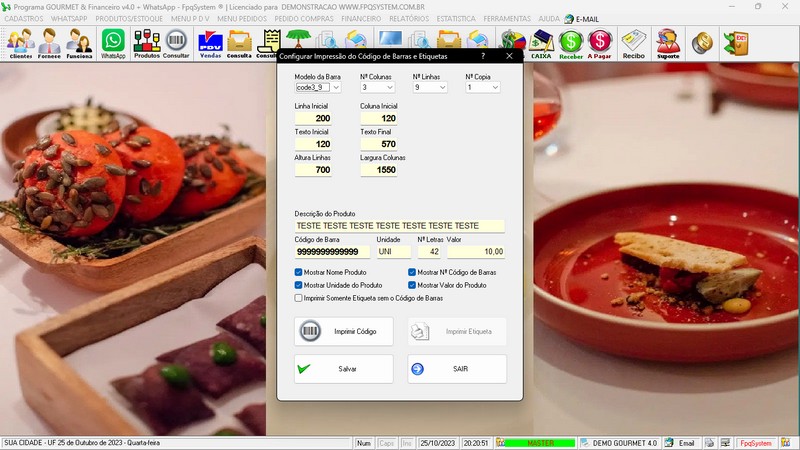Image resolution: width=800 pixels, height=450 pixels.
Task: Click the Nº Letras field showing 42
Action: [429, 252]
